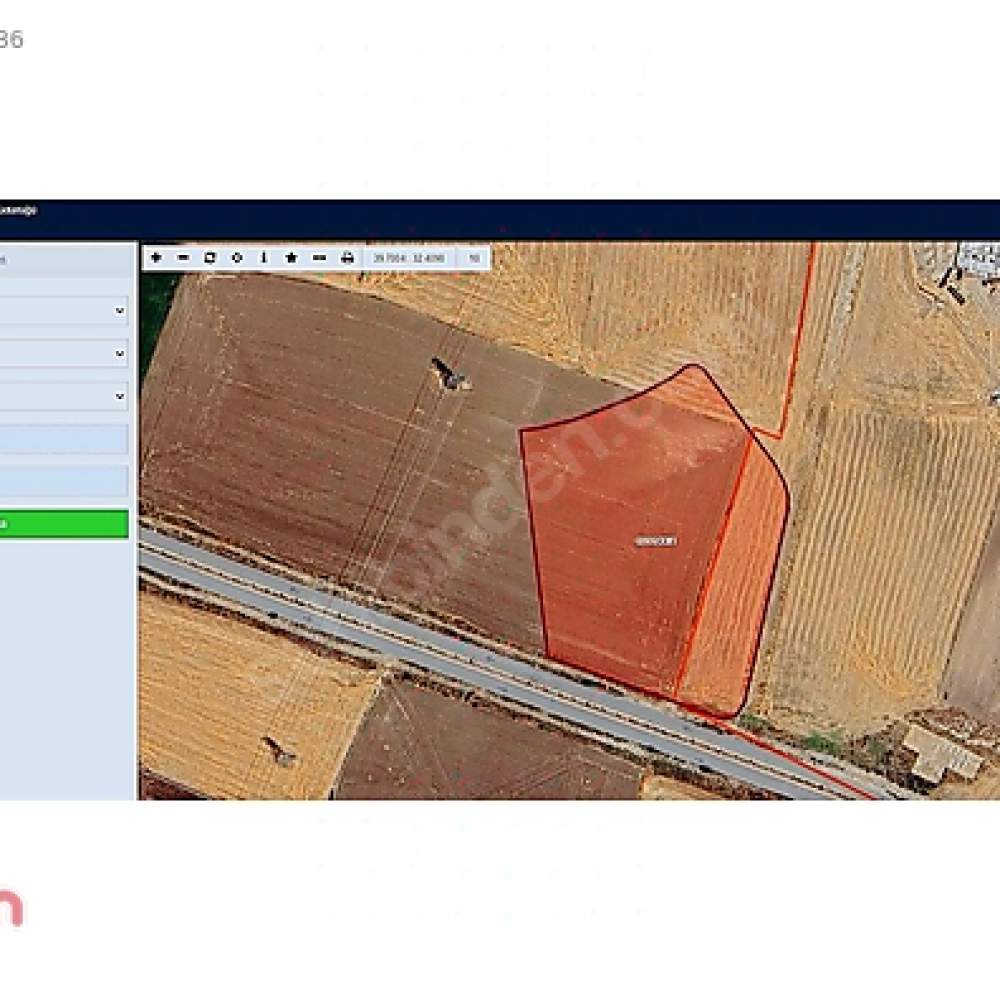
Task: Open favorites with the star icon
Action: (291, 258)
